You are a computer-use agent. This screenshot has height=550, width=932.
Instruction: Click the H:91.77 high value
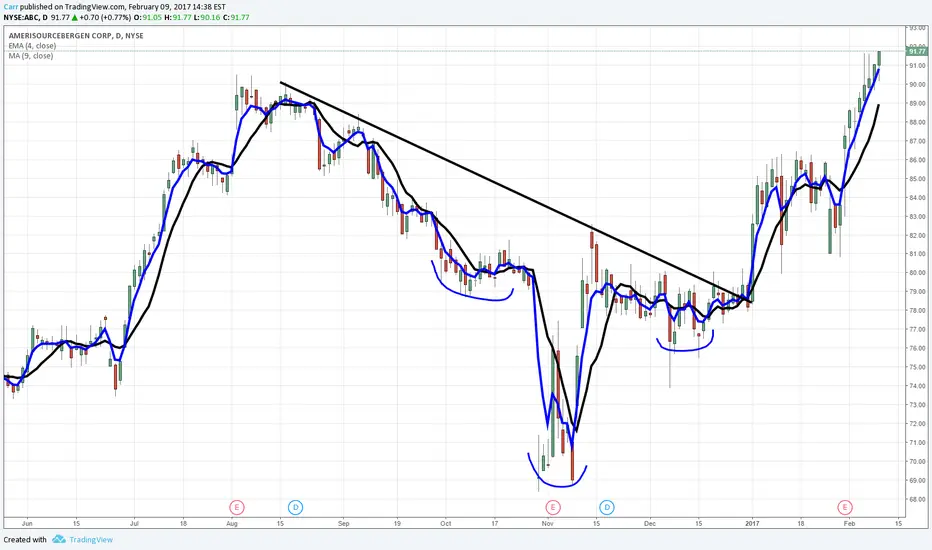178,17
